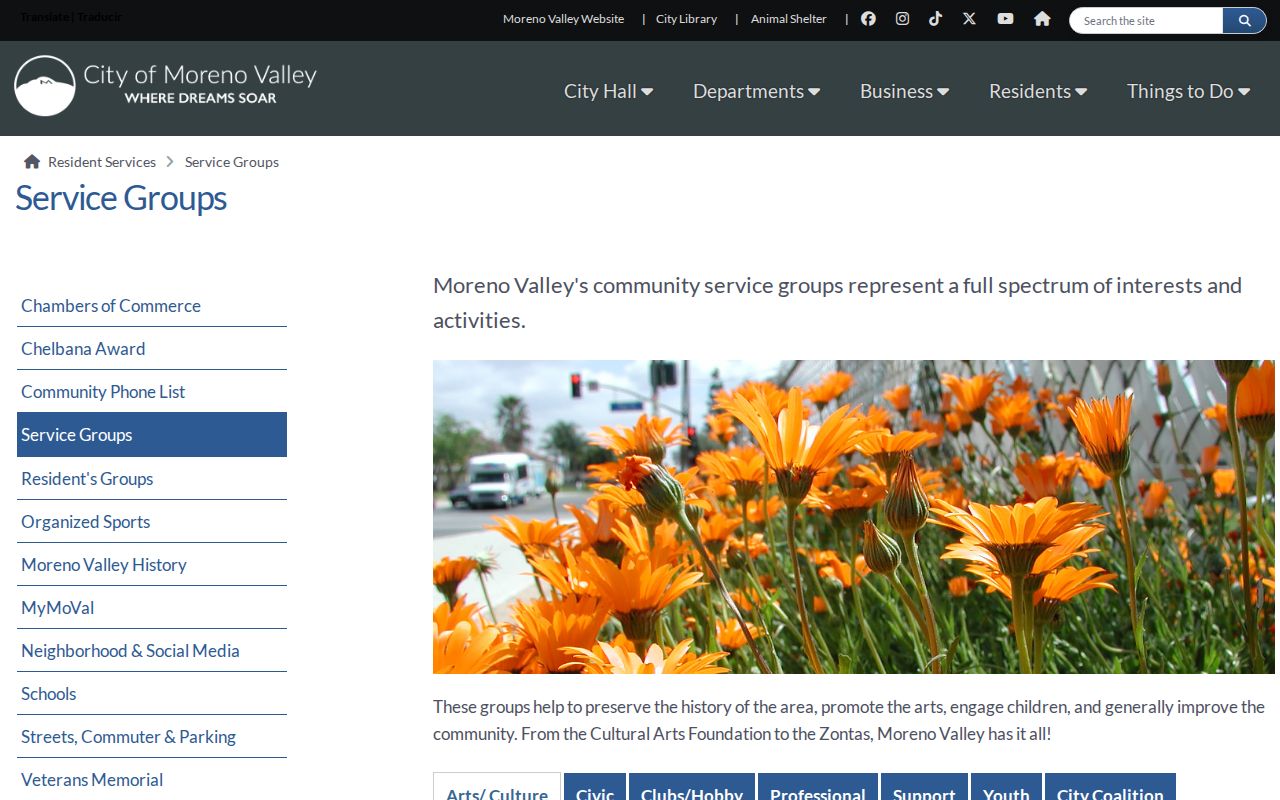Open the City Library link
The image size is (1280, 800).
(686, 19)
